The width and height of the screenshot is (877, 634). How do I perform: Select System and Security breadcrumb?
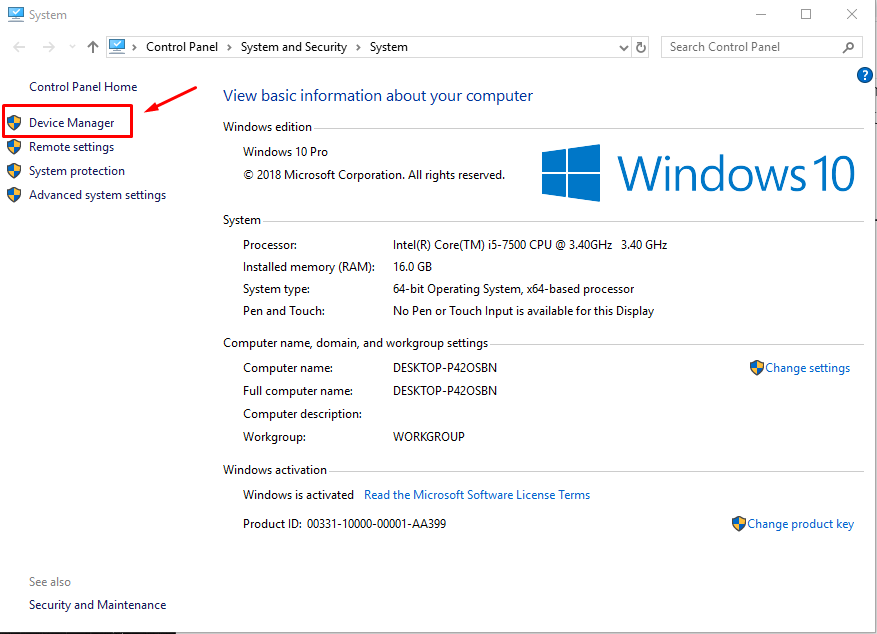tap(294, 47)
